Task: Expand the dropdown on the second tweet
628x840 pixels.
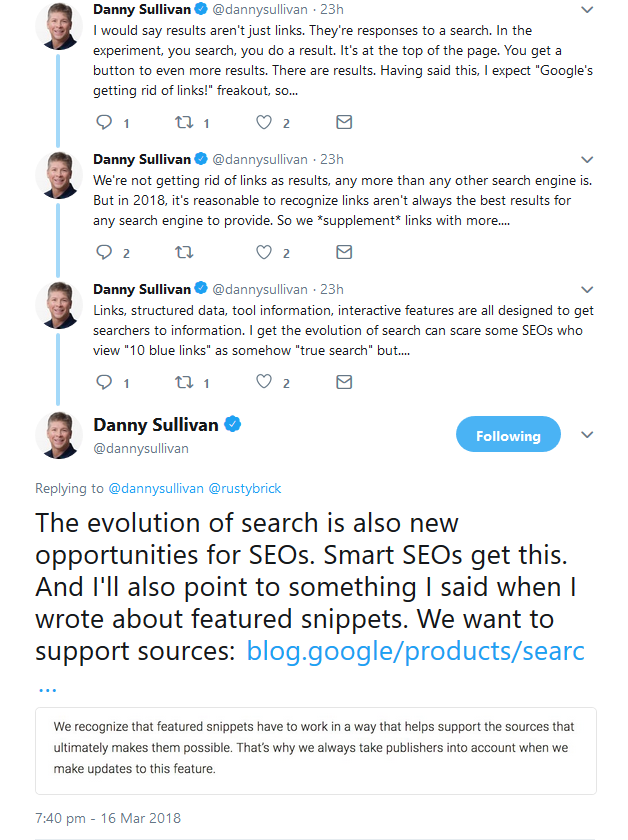Action: [587, 158]
